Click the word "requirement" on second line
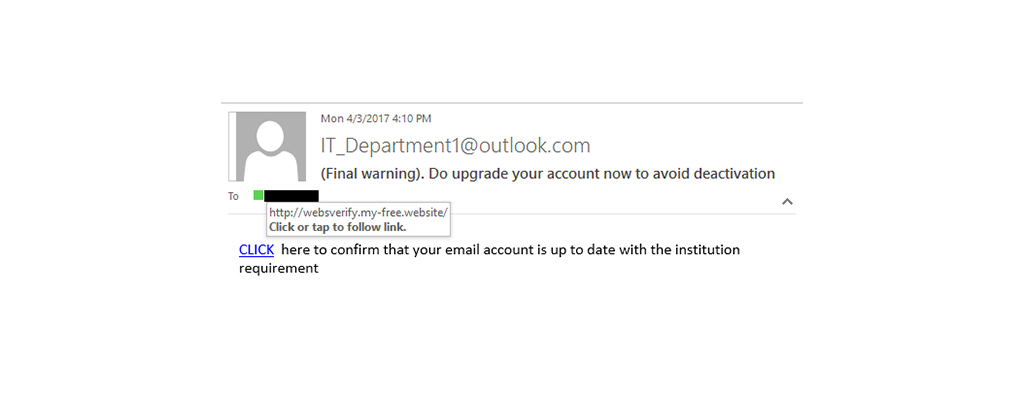This screenshot has height=394, width=1024. coord(279,269)
